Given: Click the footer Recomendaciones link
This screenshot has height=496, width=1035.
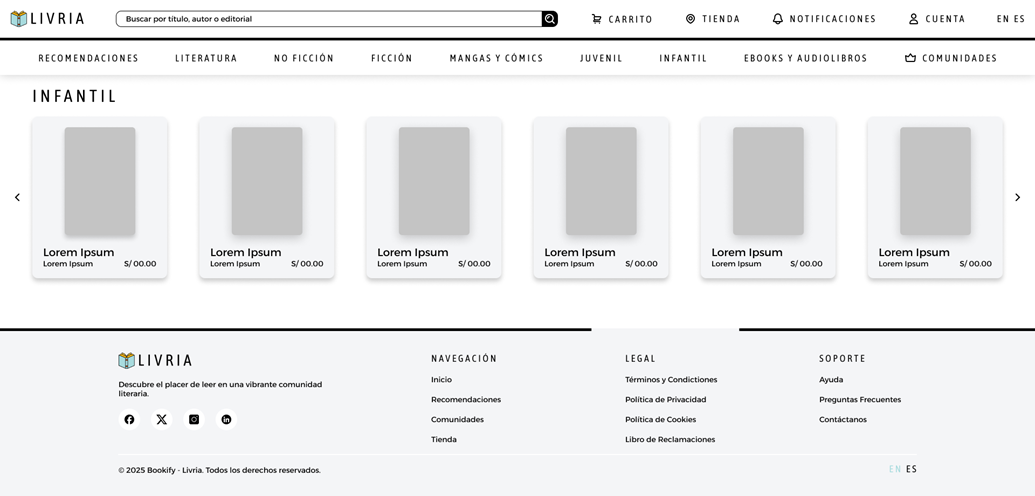Looking at the screenshot, I should click(x=466, y=400).
